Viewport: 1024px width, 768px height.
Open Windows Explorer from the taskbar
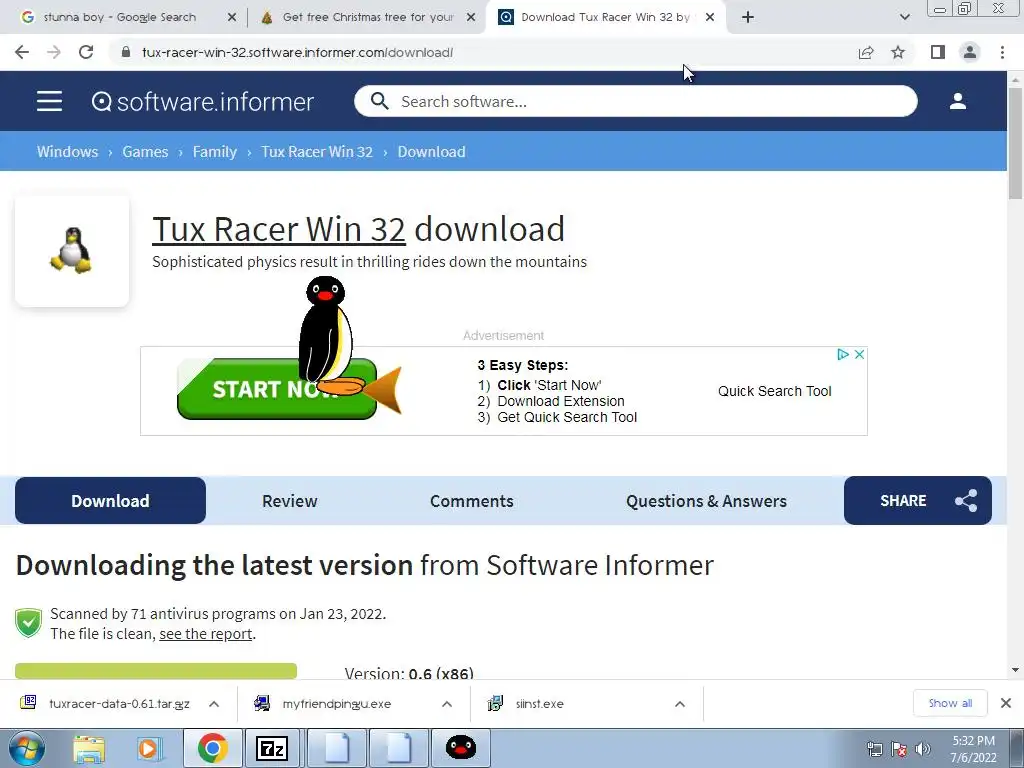[89, 748]
